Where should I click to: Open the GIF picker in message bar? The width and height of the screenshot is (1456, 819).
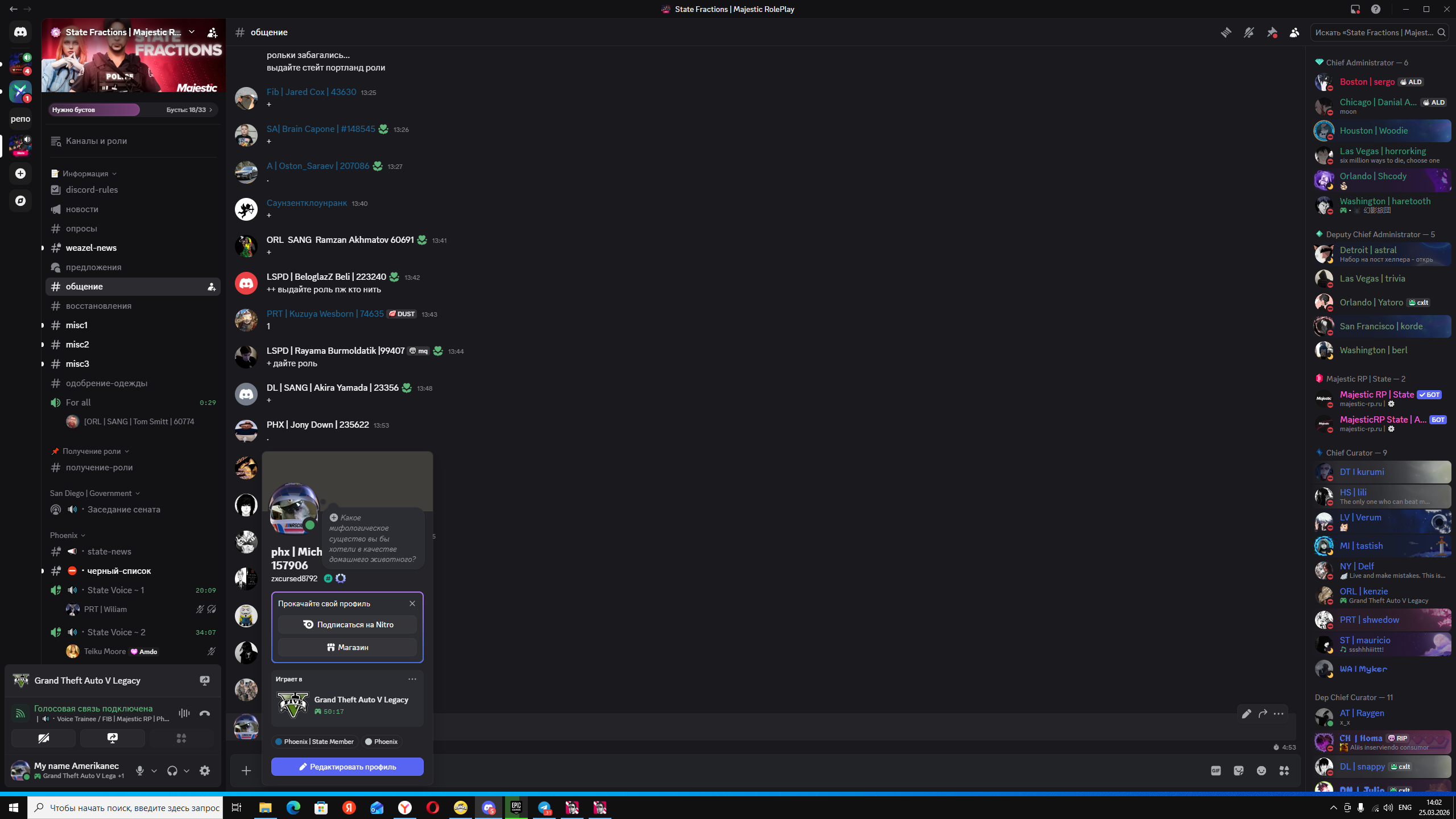pos(1215,771)
